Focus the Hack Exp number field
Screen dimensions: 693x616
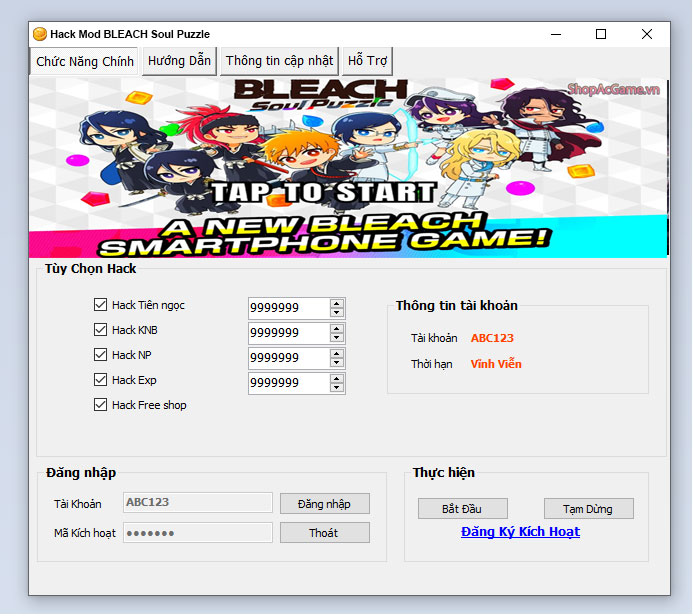[289, 383]
